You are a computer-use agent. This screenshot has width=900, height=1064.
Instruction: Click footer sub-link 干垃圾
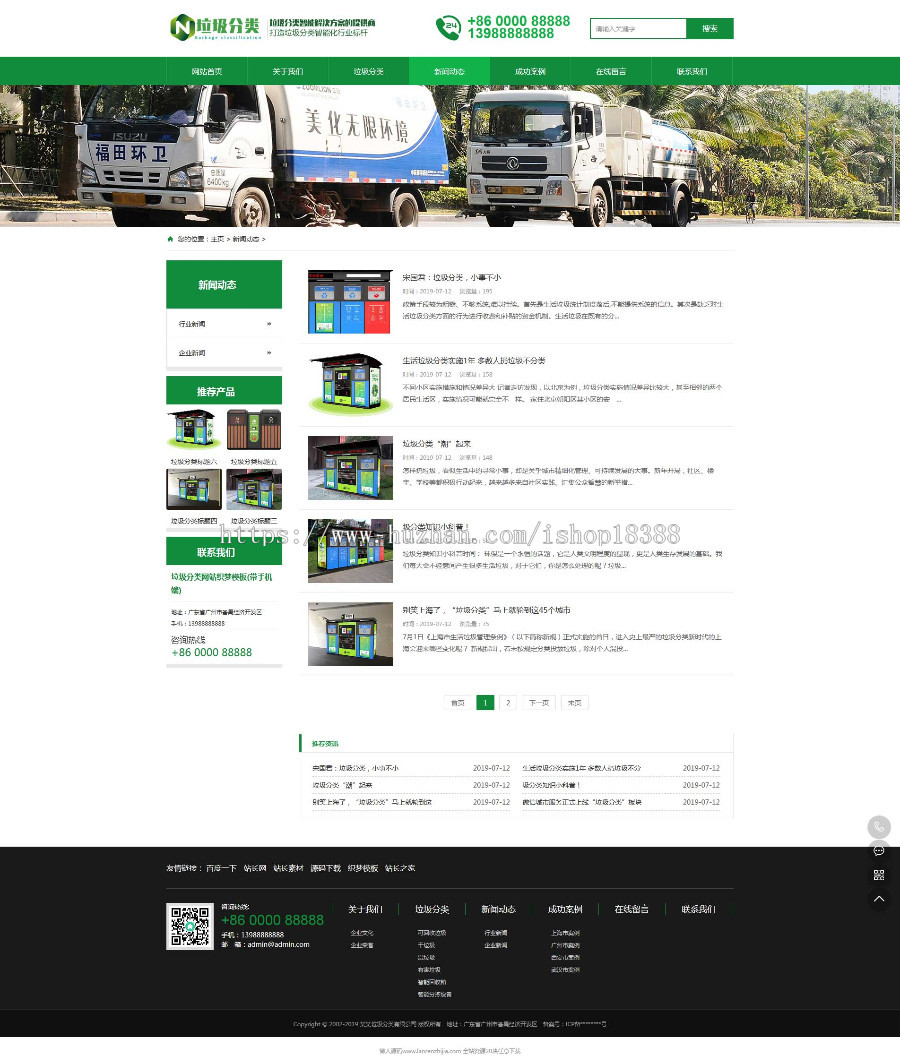426,945
